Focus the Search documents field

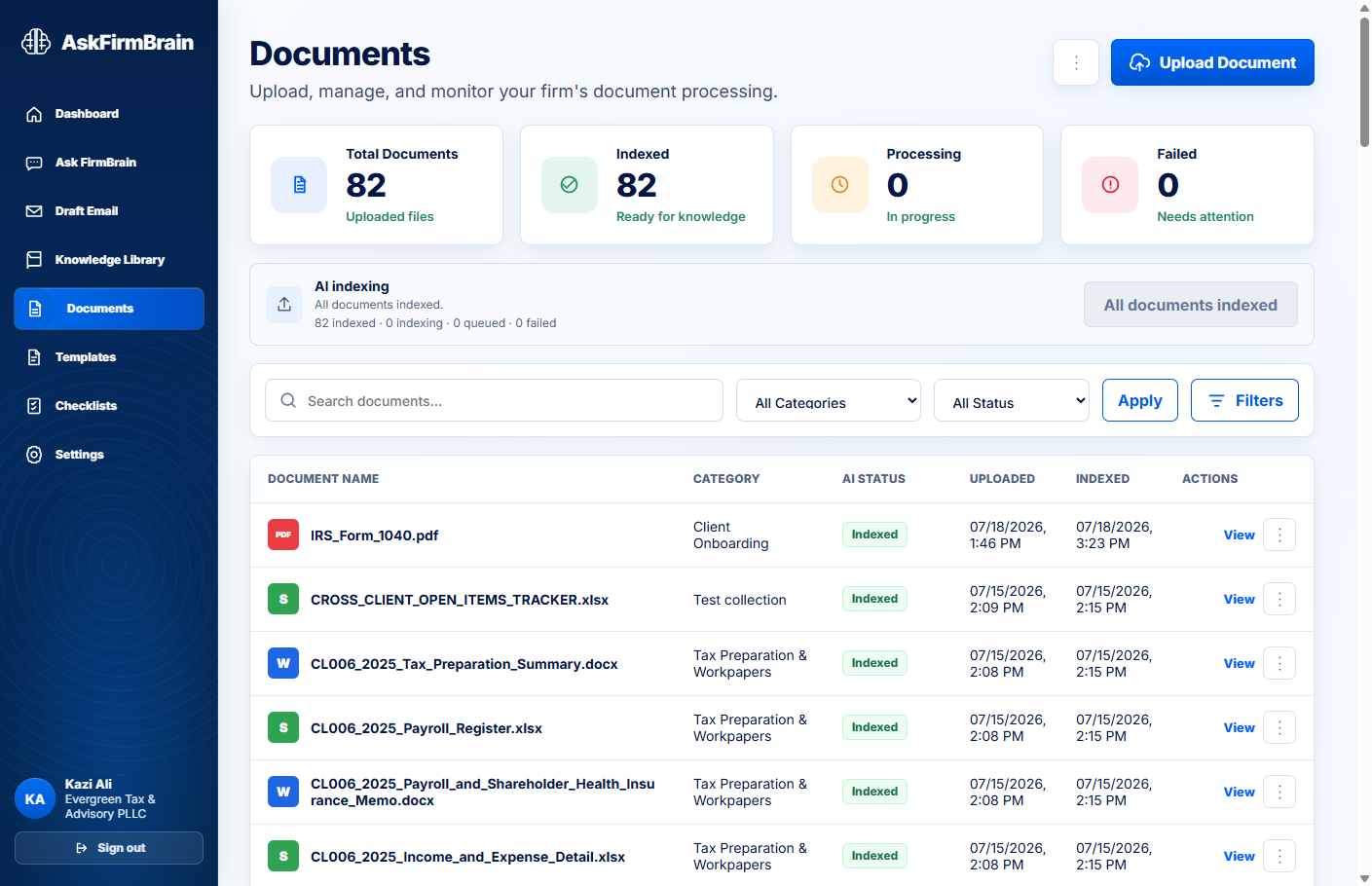tap(494, 400)
